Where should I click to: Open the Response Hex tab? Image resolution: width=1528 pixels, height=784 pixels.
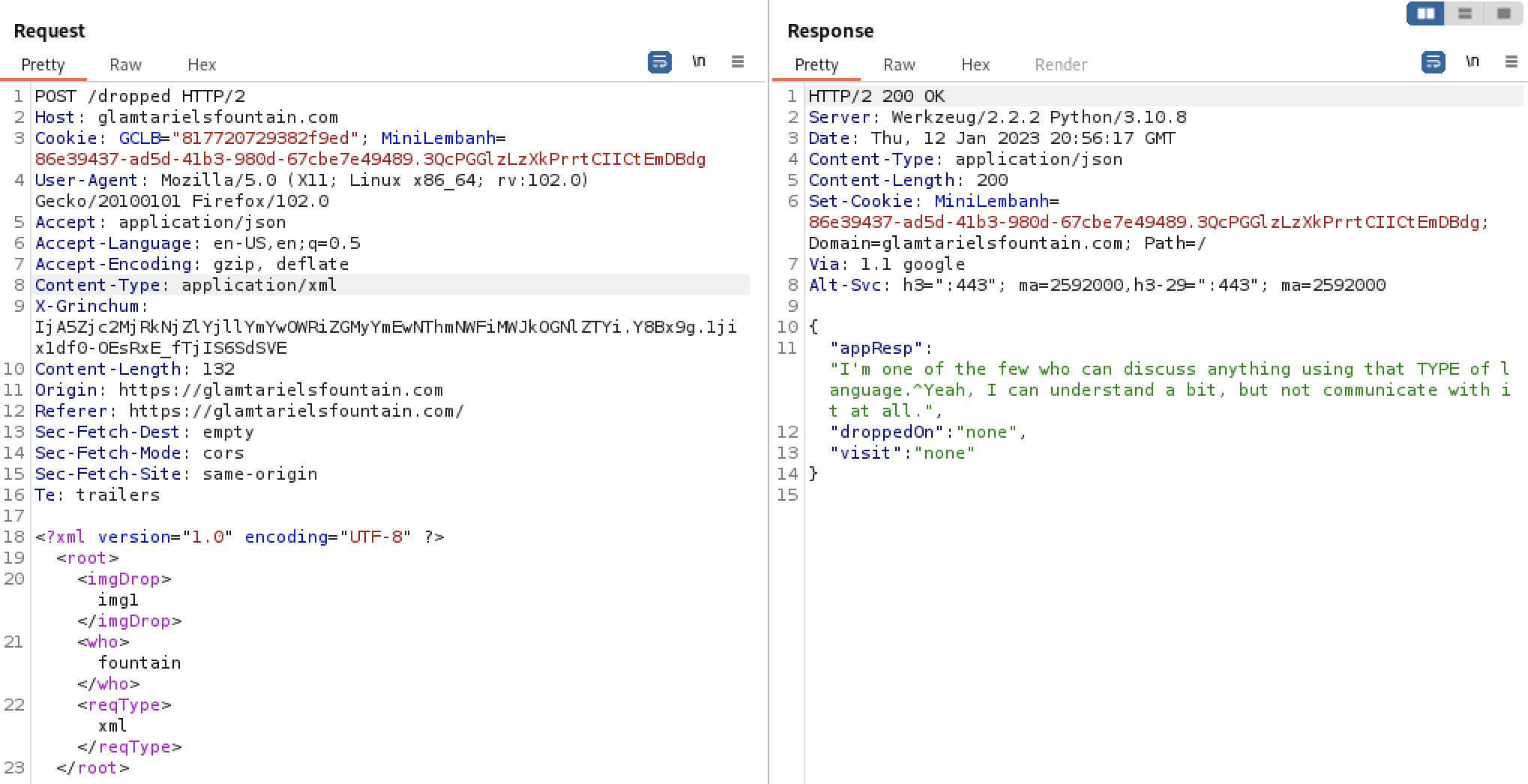coord(975,65)
